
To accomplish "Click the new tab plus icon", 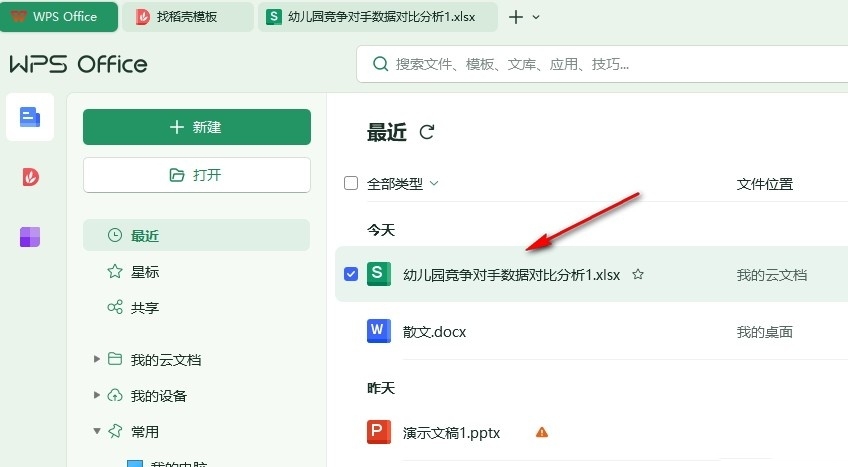I will 516,17.
